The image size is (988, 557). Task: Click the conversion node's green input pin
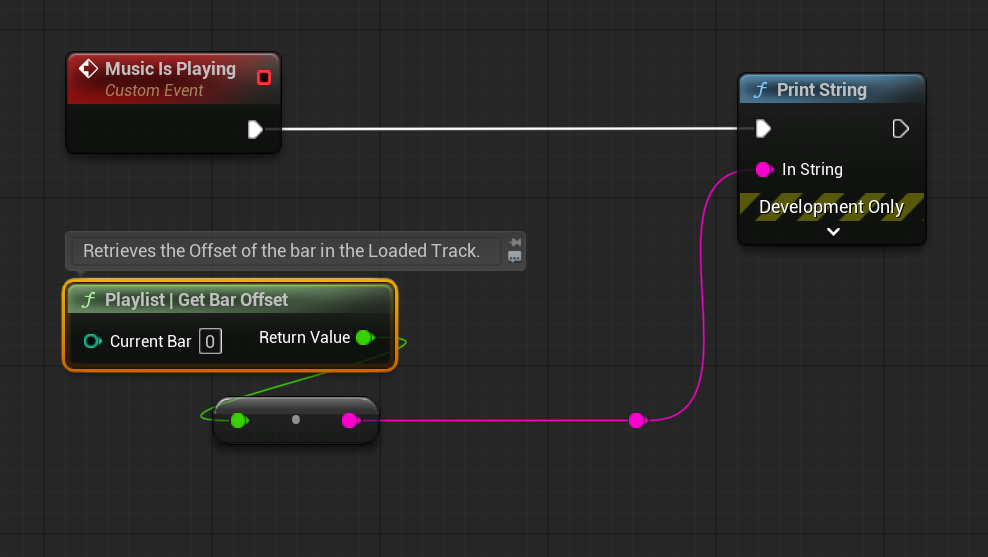tap(238, 421)
